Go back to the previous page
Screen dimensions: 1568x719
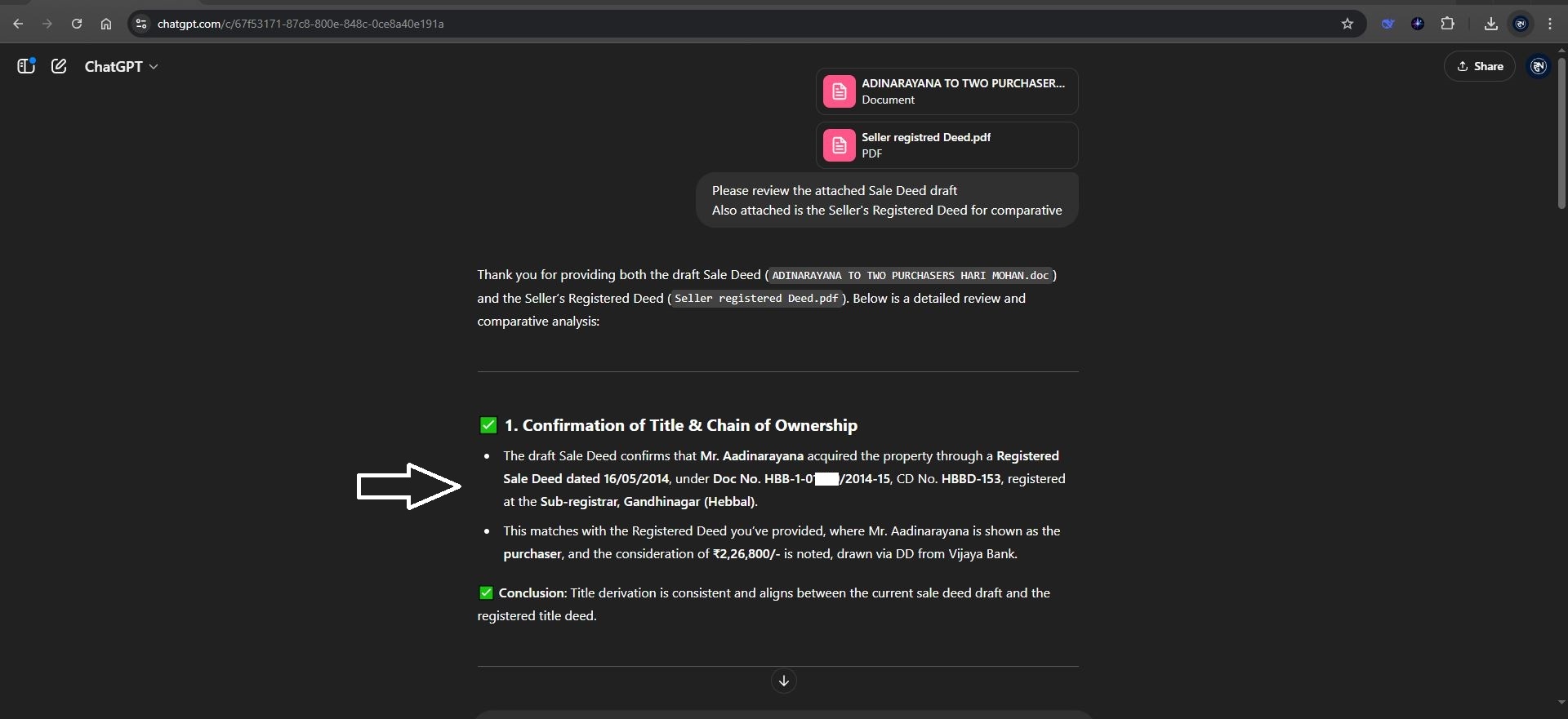pos(18,24)
